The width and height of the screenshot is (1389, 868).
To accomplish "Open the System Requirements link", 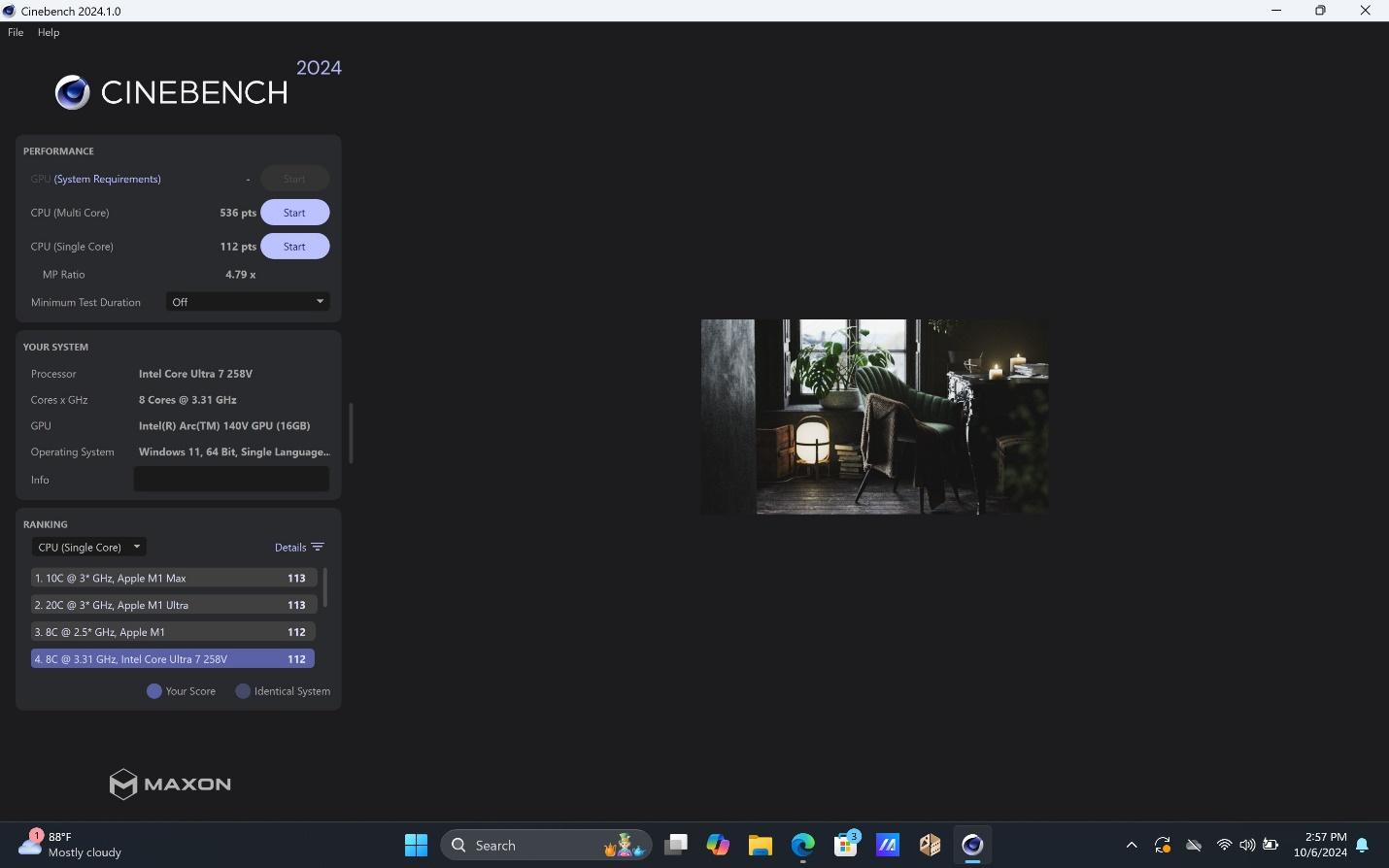I will click(108, 179).
